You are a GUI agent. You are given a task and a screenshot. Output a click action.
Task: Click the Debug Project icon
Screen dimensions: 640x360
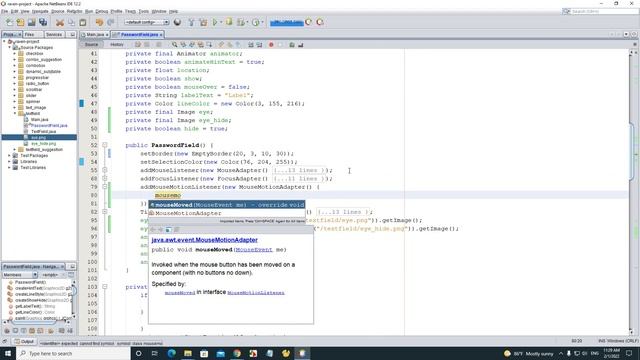(229, 22)
